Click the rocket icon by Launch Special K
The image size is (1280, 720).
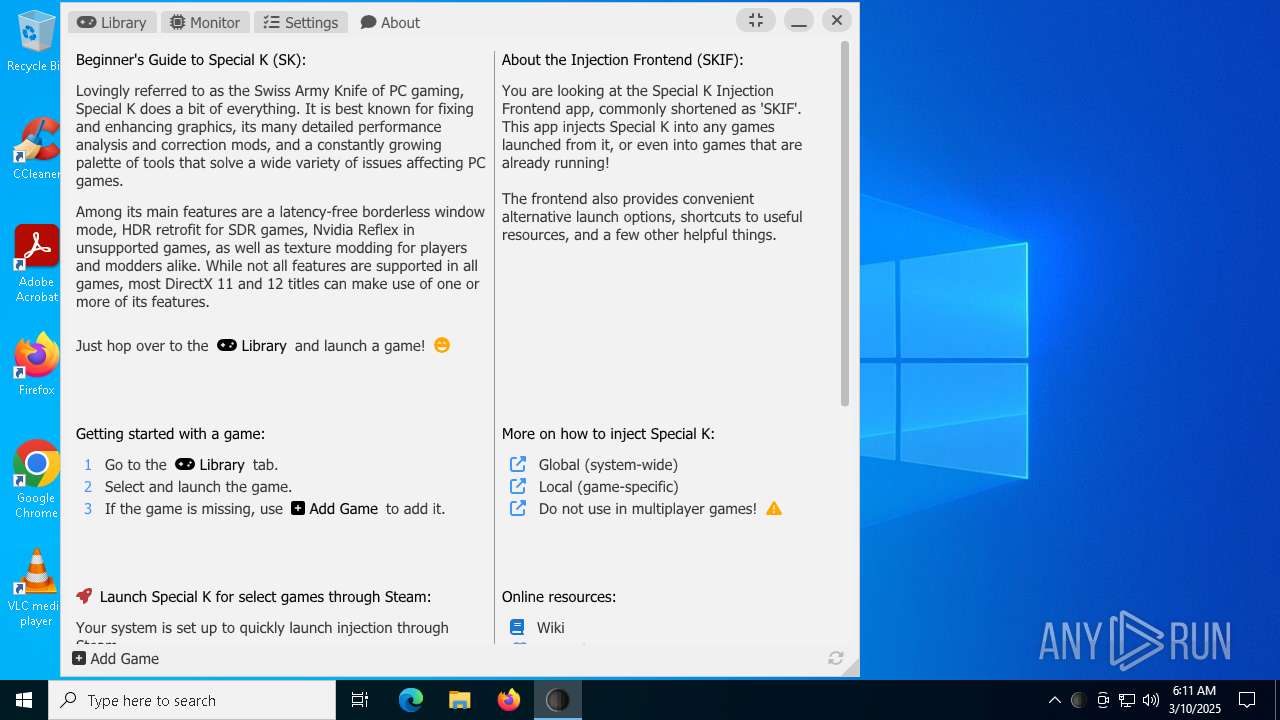(x=84, y=596)
